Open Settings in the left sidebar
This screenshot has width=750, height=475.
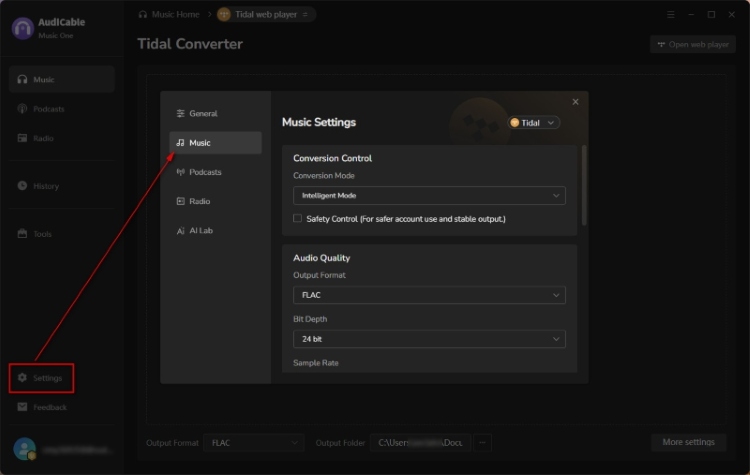click(41, 378)
